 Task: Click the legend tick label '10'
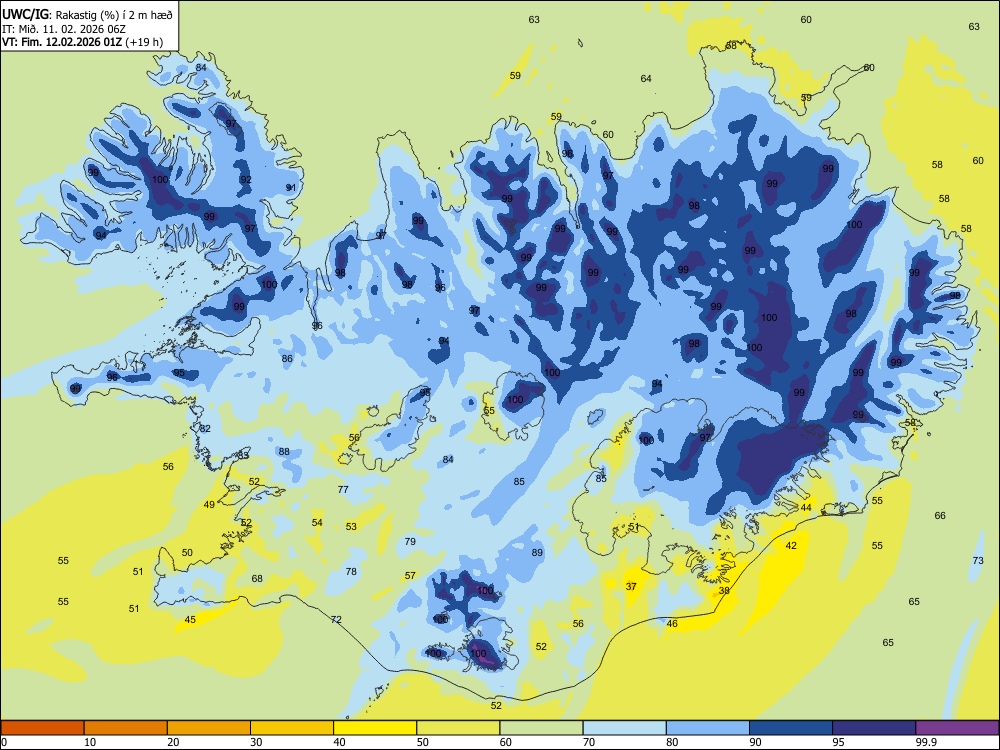click(x=90, y=742)
